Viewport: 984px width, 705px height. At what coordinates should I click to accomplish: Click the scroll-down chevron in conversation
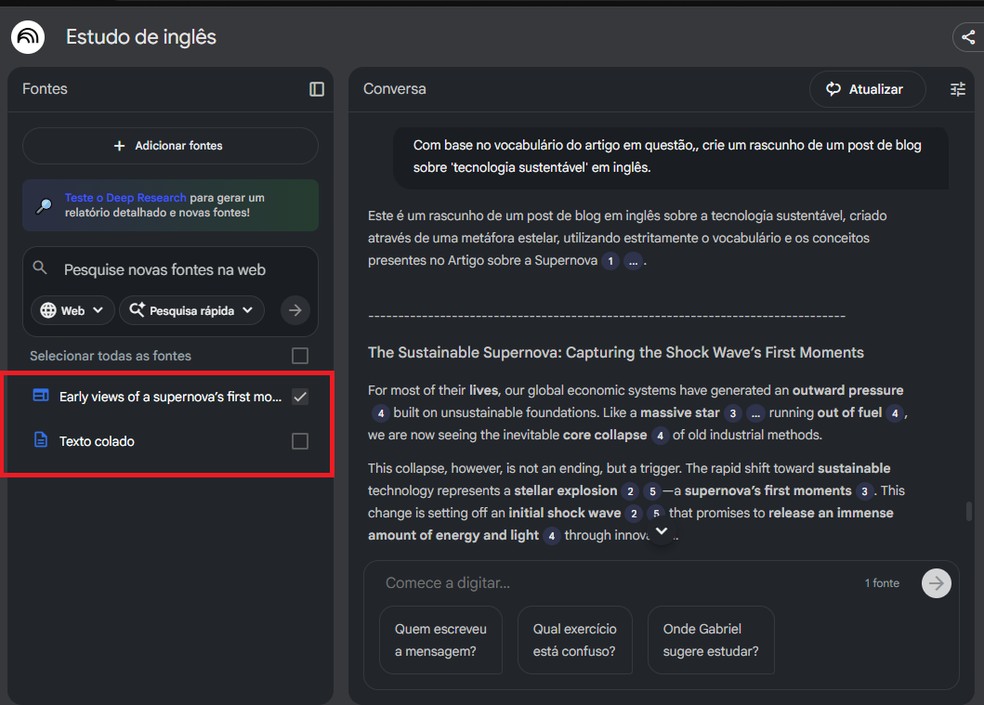point(661,532)
